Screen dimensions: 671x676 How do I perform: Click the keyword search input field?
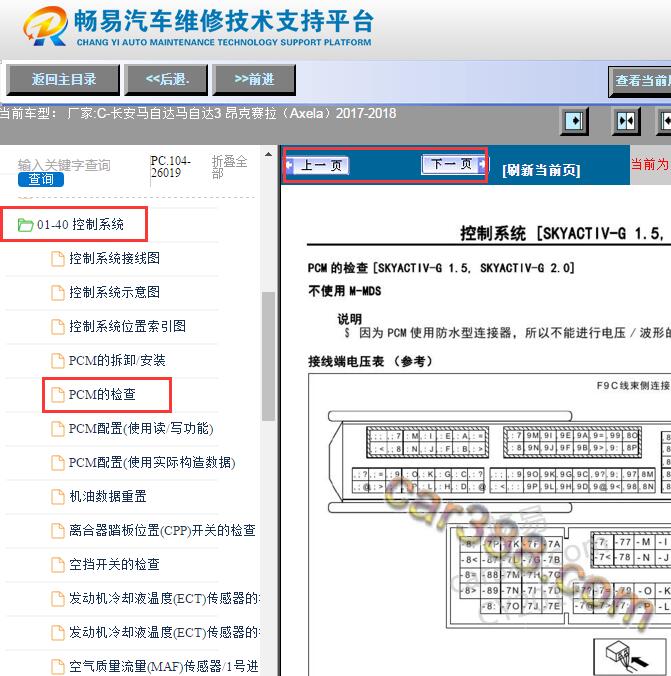[x=64, y=165]
